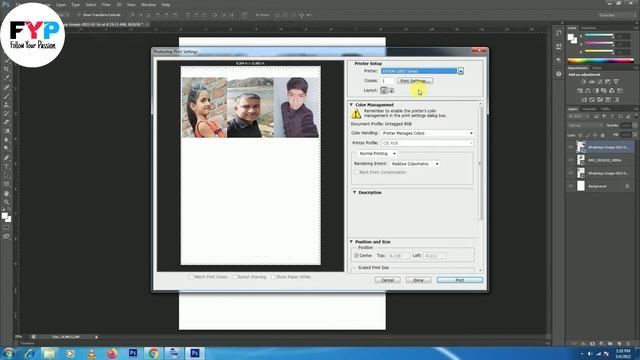Collapse the Description section
The width and height of the screenshot is (640, 360).
[x=354, y=192]
